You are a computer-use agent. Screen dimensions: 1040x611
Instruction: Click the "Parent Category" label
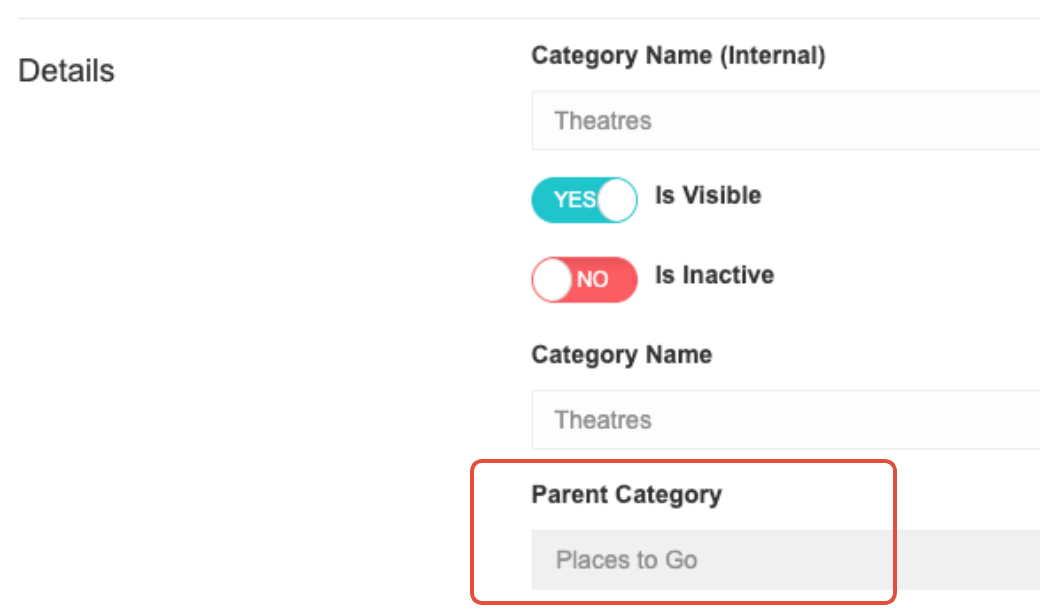coord(626,494)
